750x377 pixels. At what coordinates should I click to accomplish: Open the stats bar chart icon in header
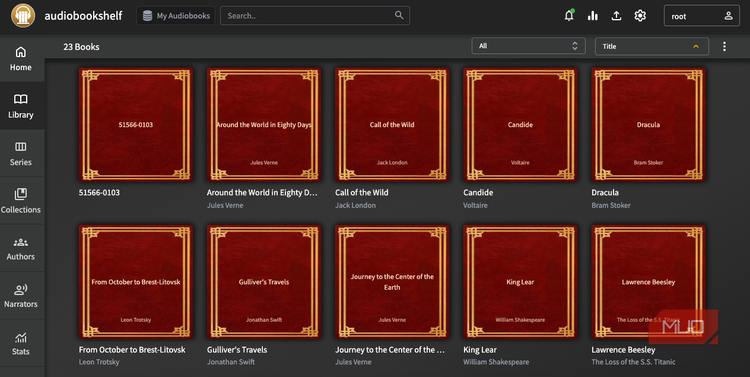[x=593, y=16]
